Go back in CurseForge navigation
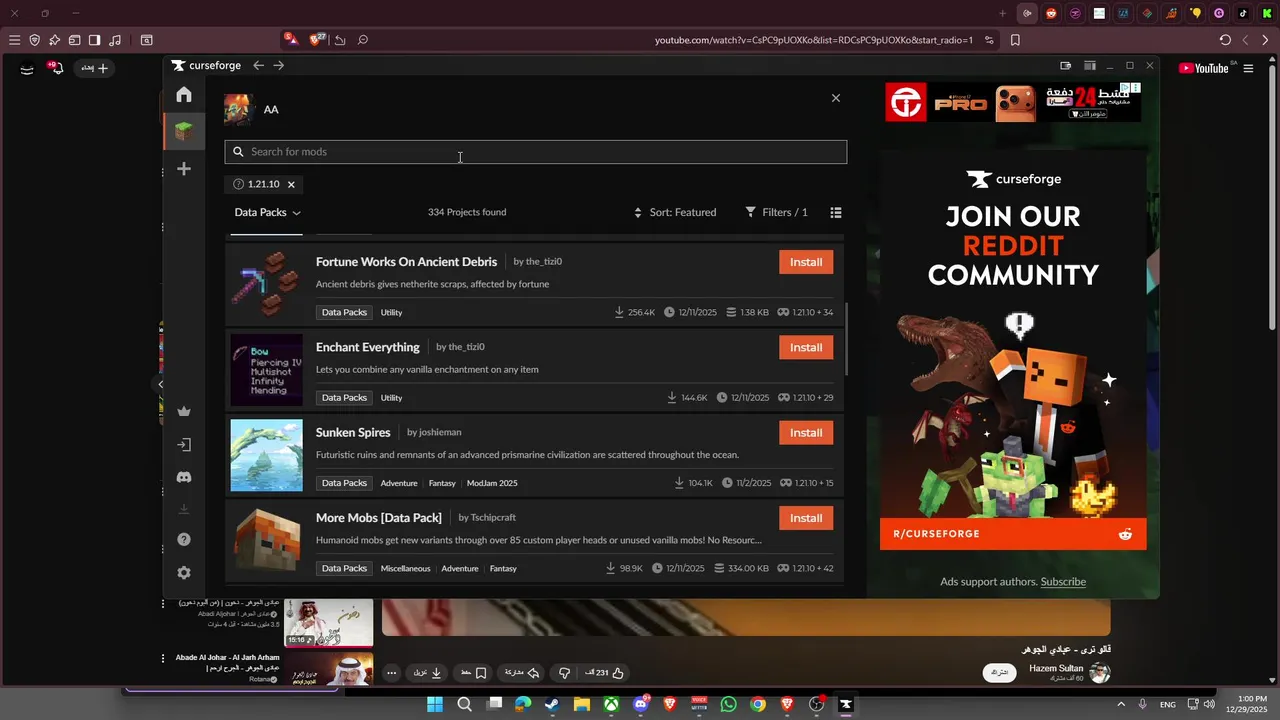This screenshot has width=1280, height=720. [258, 65]
